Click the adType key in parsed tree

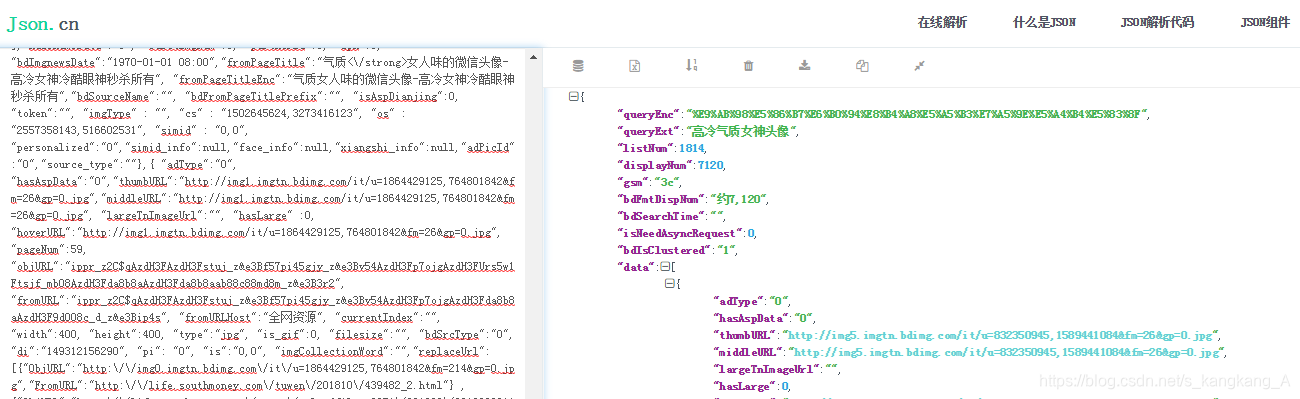pos(738,301)
